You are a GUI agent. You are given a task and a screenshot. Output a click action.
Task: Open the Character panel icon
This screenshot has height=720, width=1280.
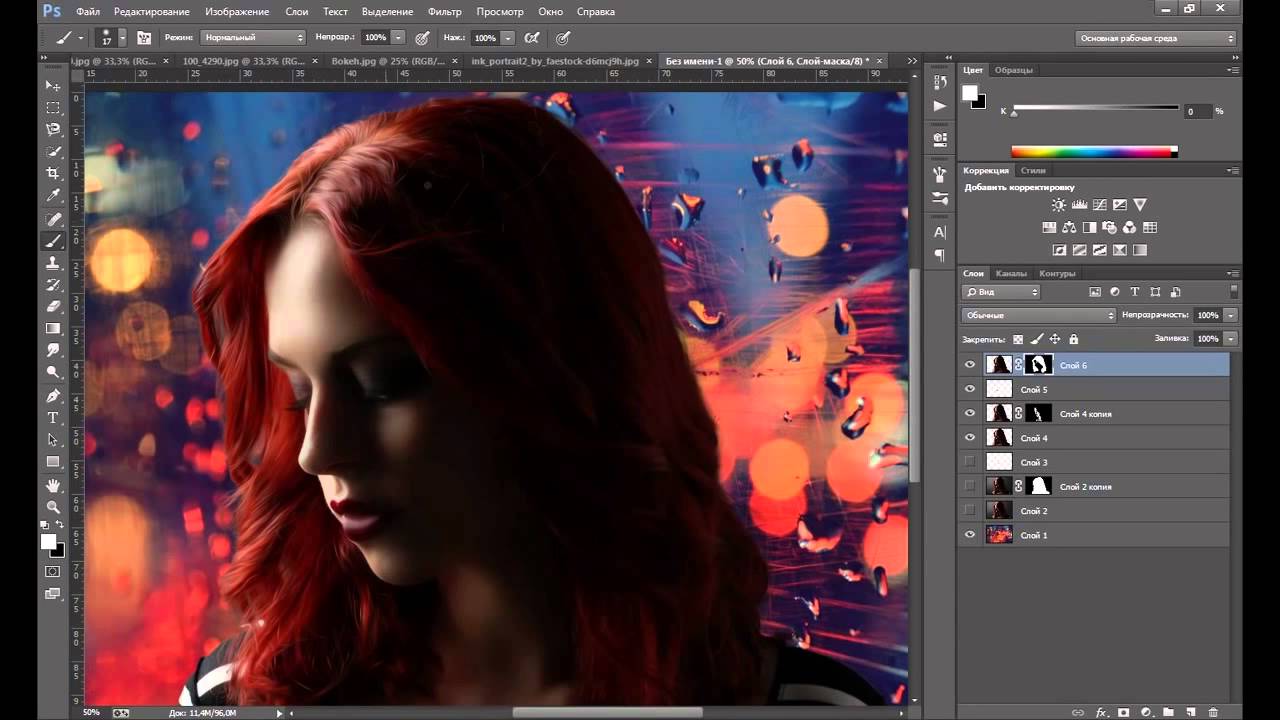click(940, 232)
